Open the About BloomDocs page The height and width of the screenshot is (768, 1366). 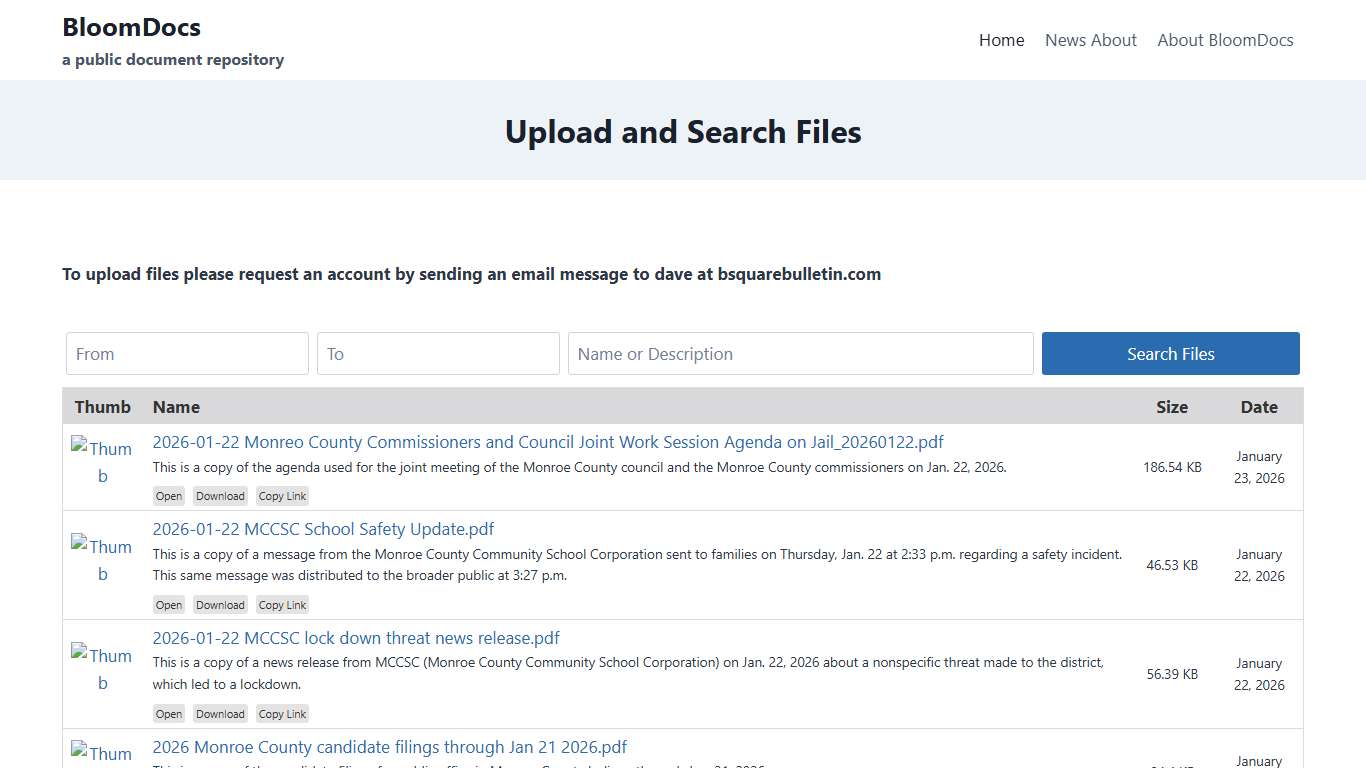pos(1225,40)
